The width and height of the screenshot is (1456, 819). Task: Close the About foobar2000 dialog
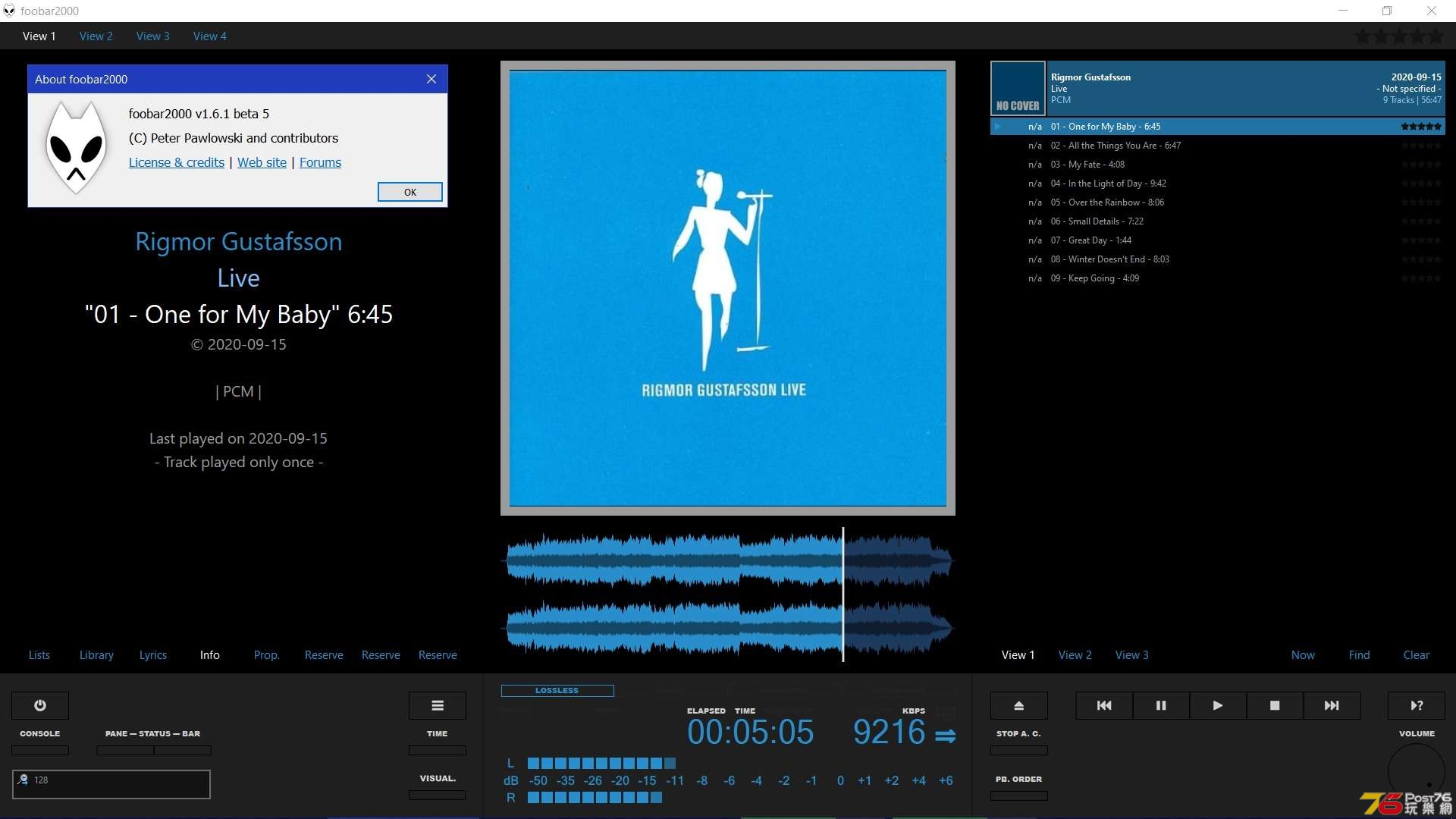[431, 79]
